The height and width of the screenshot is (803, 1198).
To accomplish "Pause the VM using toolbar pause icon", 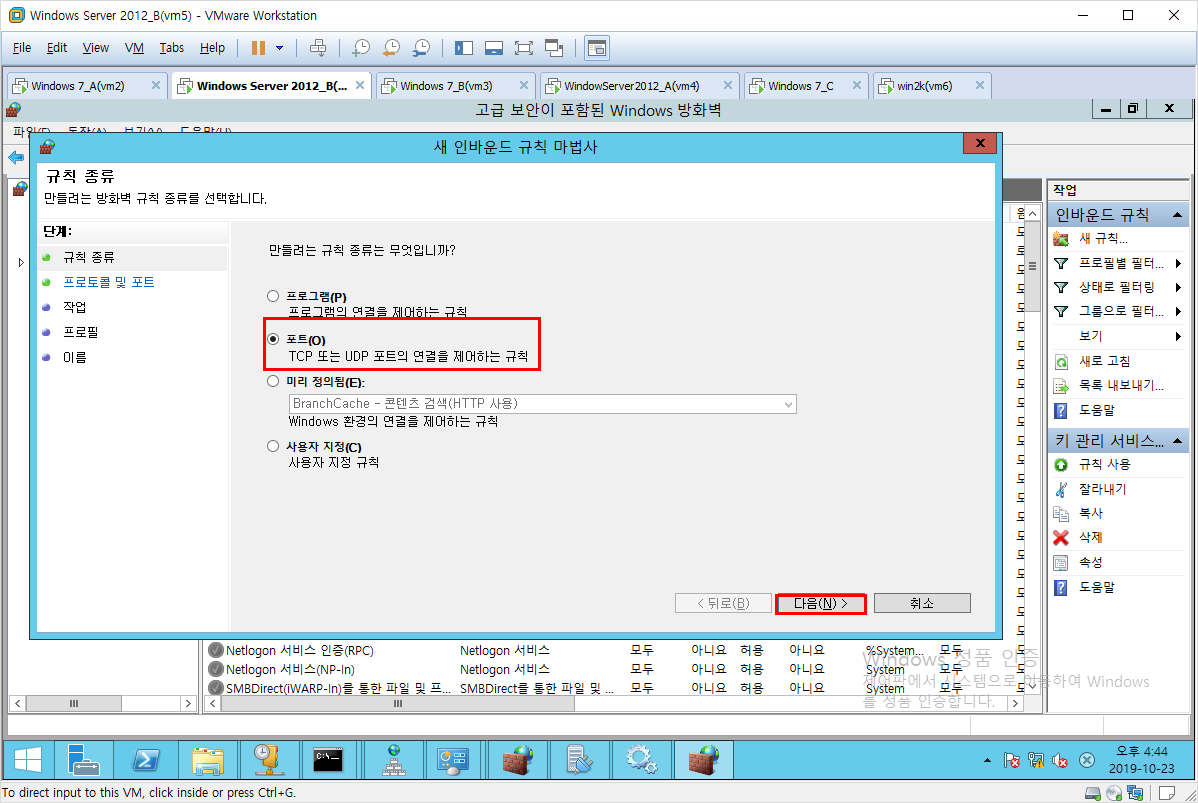I will point(258,48).
